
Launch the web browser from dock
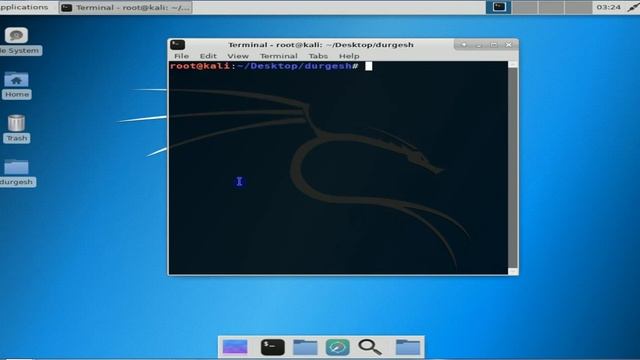tap(338, 347)
